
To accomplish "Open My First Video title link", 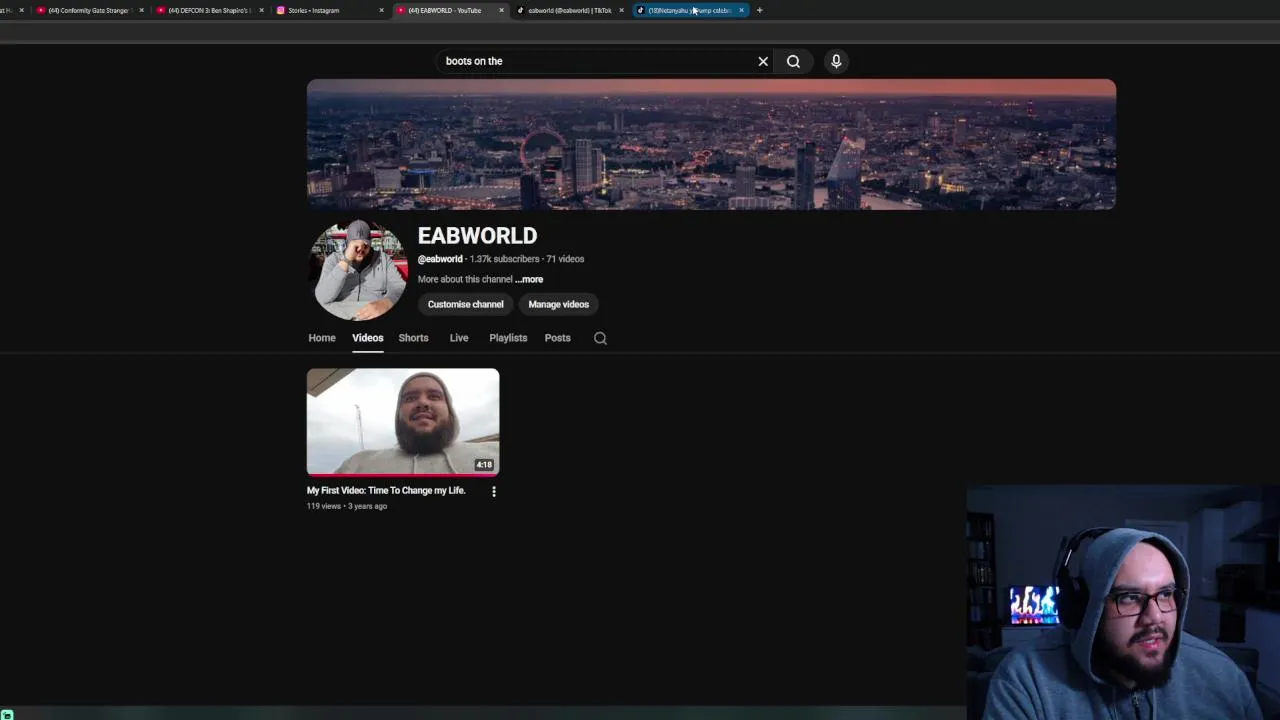I will (386, 490).
